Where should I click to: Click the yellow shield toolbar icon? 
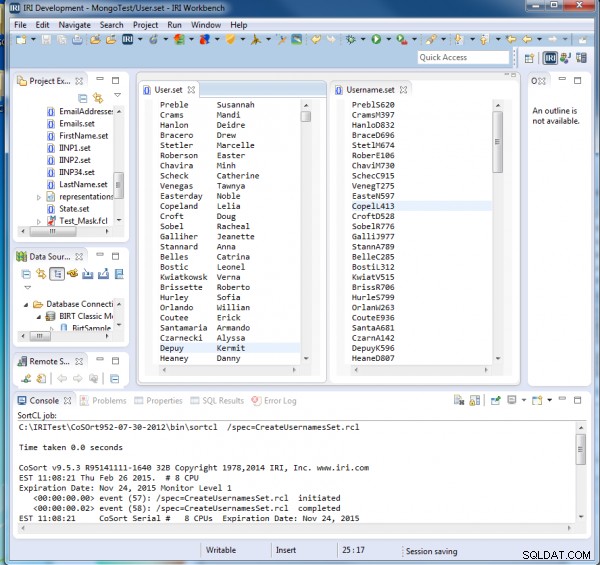pyautogui.click(x=230, y=39)
